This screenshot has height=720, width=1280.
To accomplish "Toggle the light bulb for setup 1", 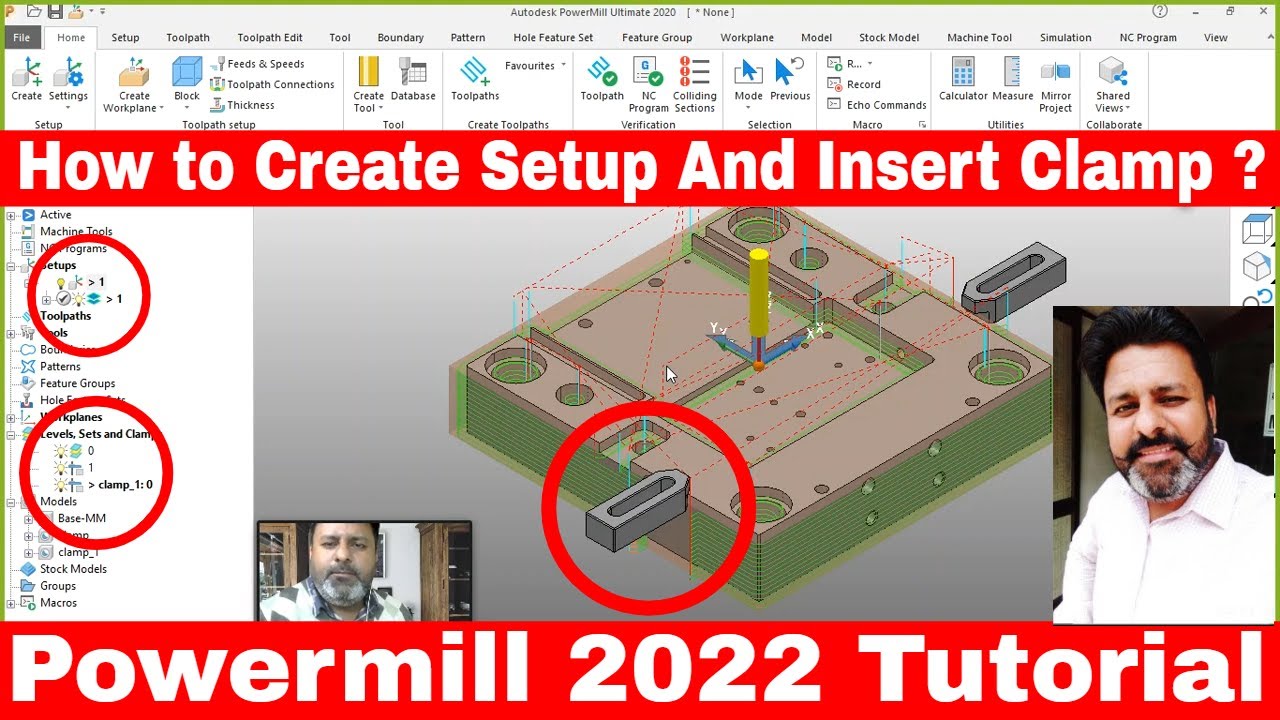I will (61, 283).
